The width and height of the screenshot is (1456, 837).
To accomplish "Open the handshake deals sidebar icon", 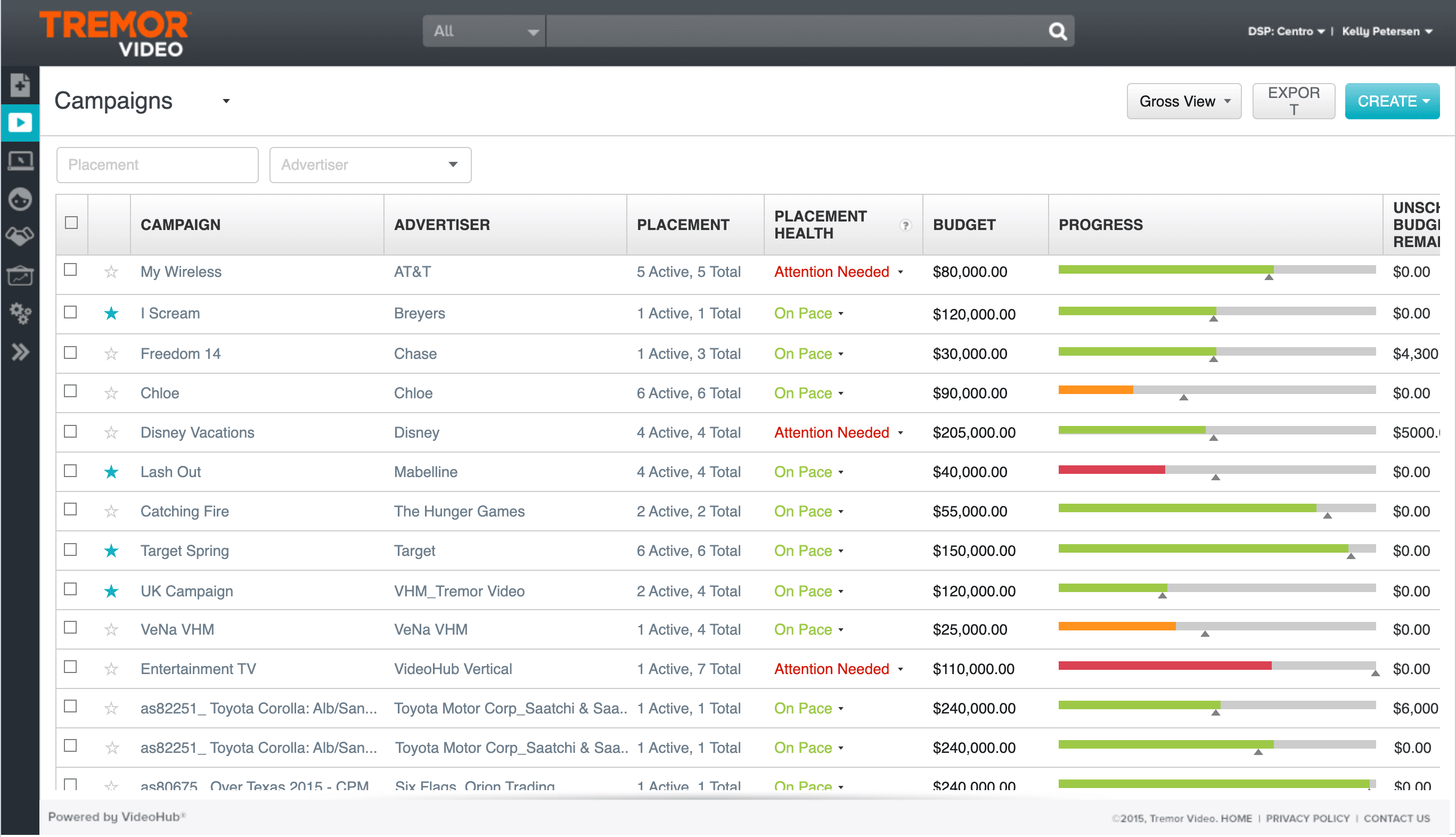I will tap(20, 236).
